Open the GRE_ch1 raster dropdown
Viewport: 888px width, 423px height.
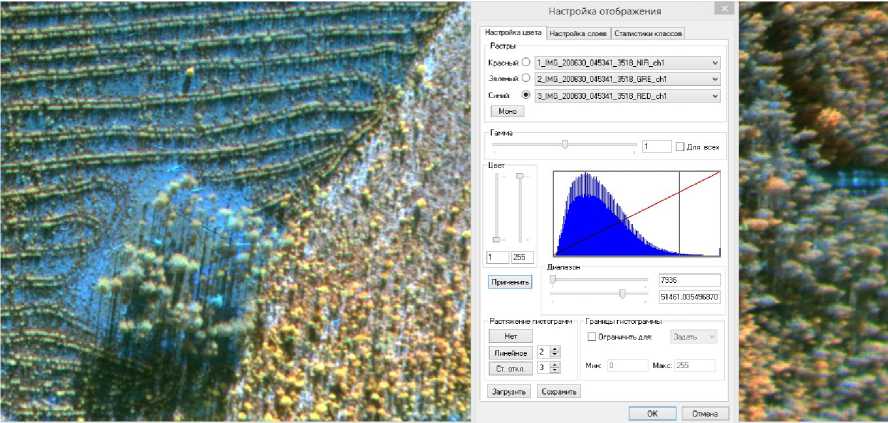pyautogui.click(x=627, y=79)
